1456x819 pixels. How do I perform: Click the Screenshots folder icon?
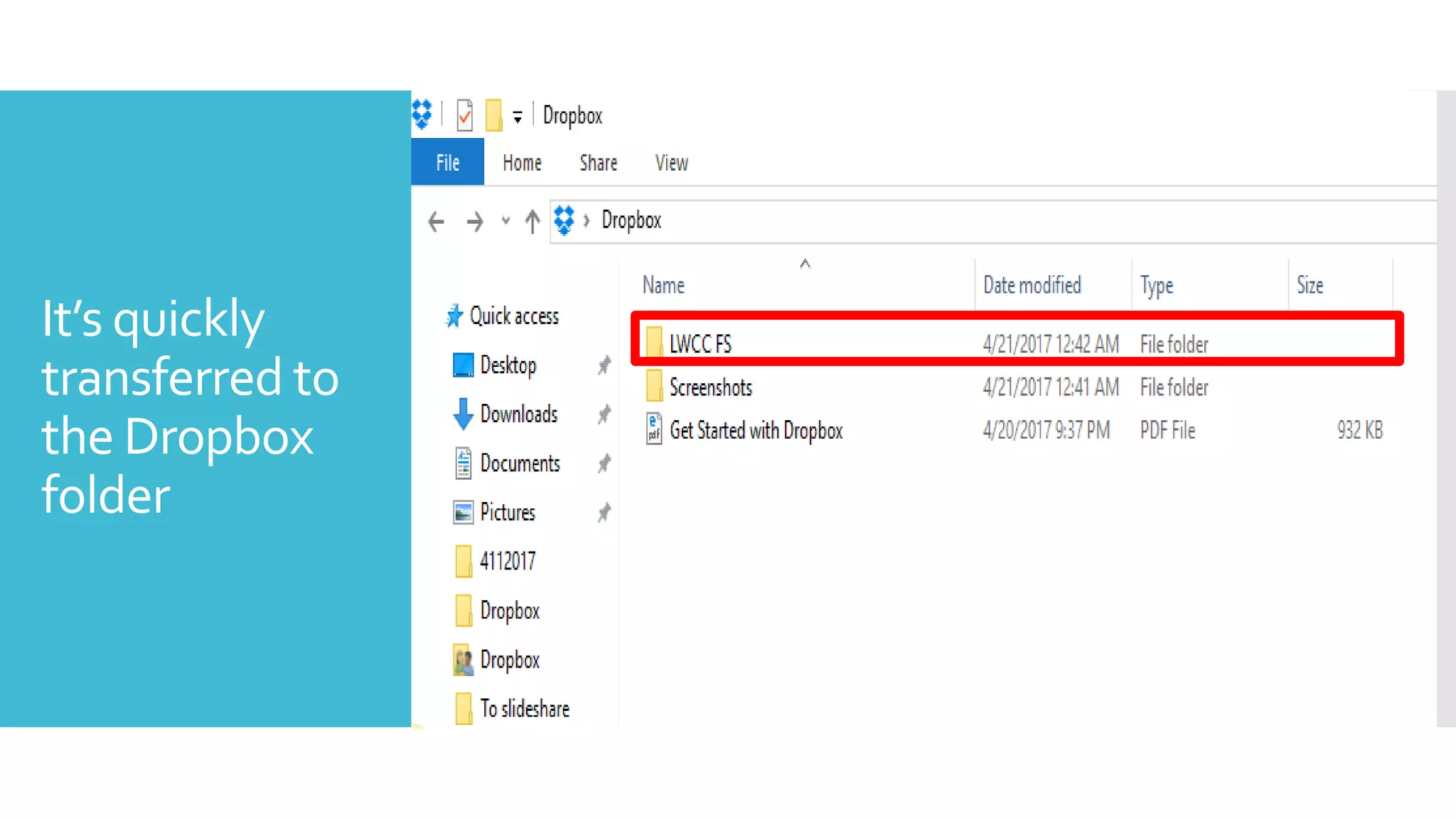tap(654, 385)
